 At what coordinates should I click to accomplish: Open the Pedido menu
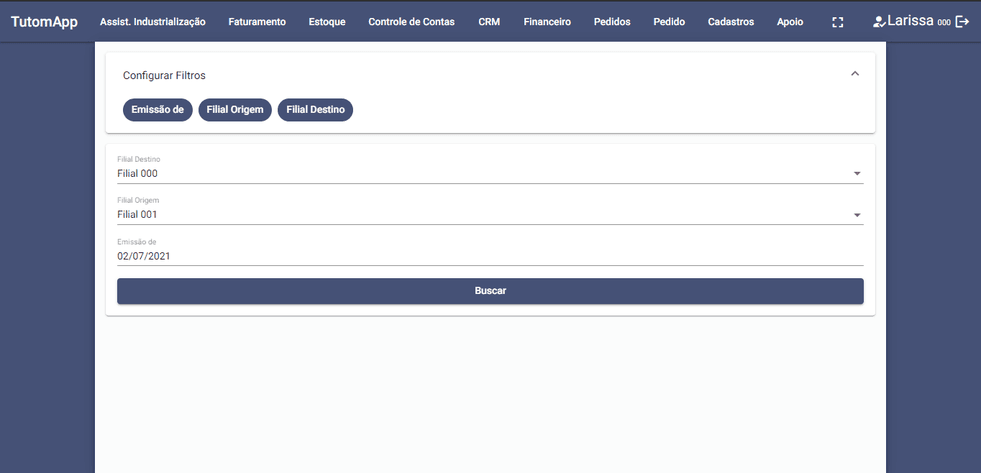[x=669, y=22]
